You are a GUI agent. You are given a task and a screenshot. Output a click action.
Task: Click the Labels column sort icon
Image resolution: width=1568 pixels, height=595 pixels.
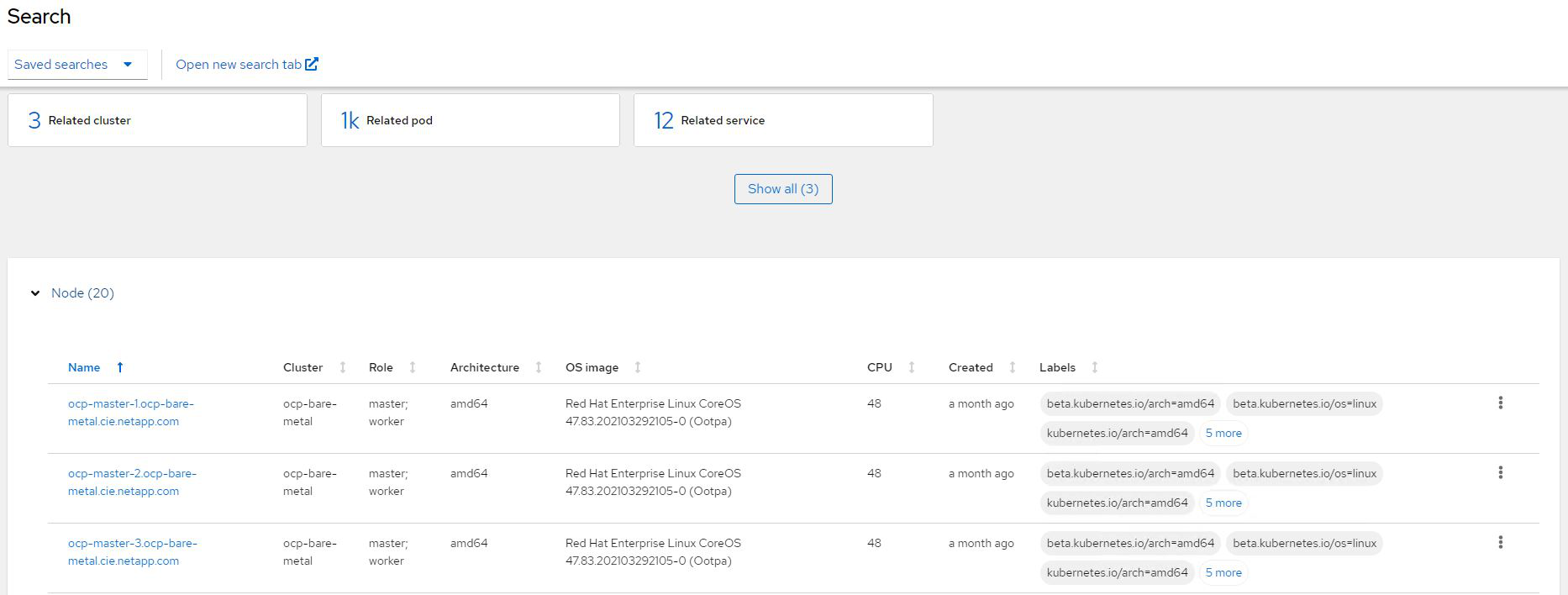coord(1095,367)
